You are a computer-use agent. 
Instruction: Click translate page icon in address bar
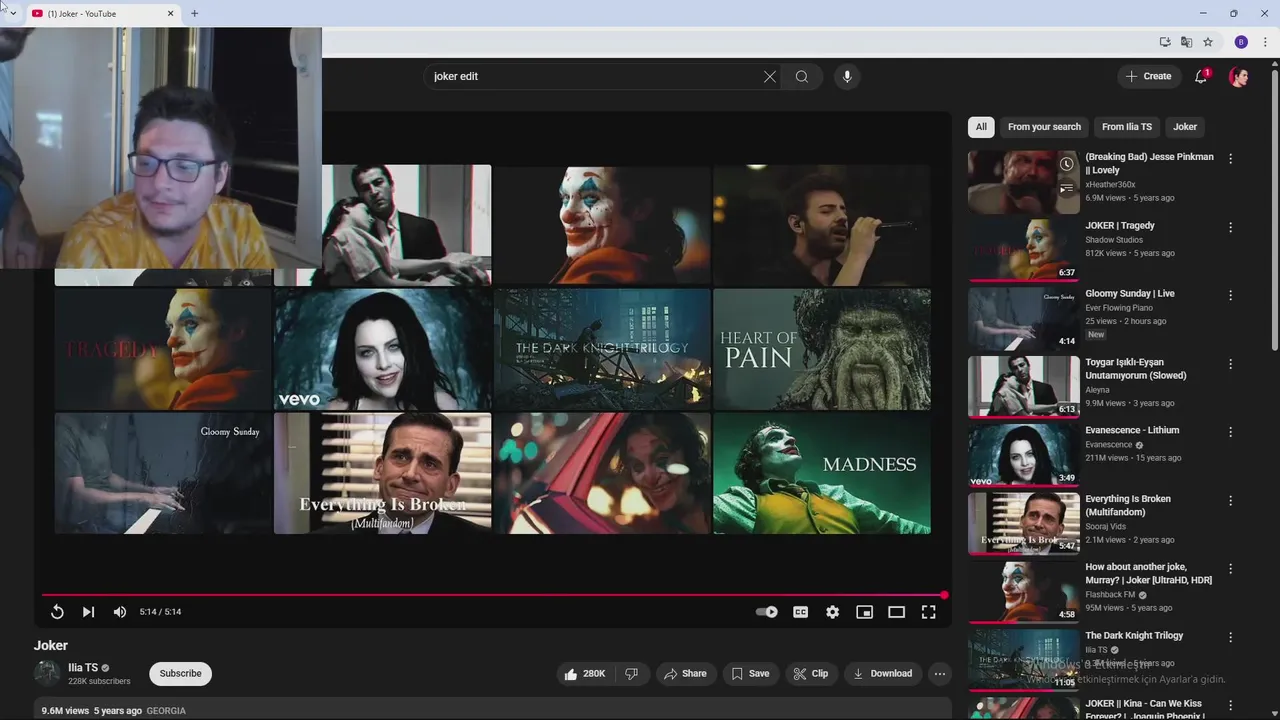point(1186,42)
